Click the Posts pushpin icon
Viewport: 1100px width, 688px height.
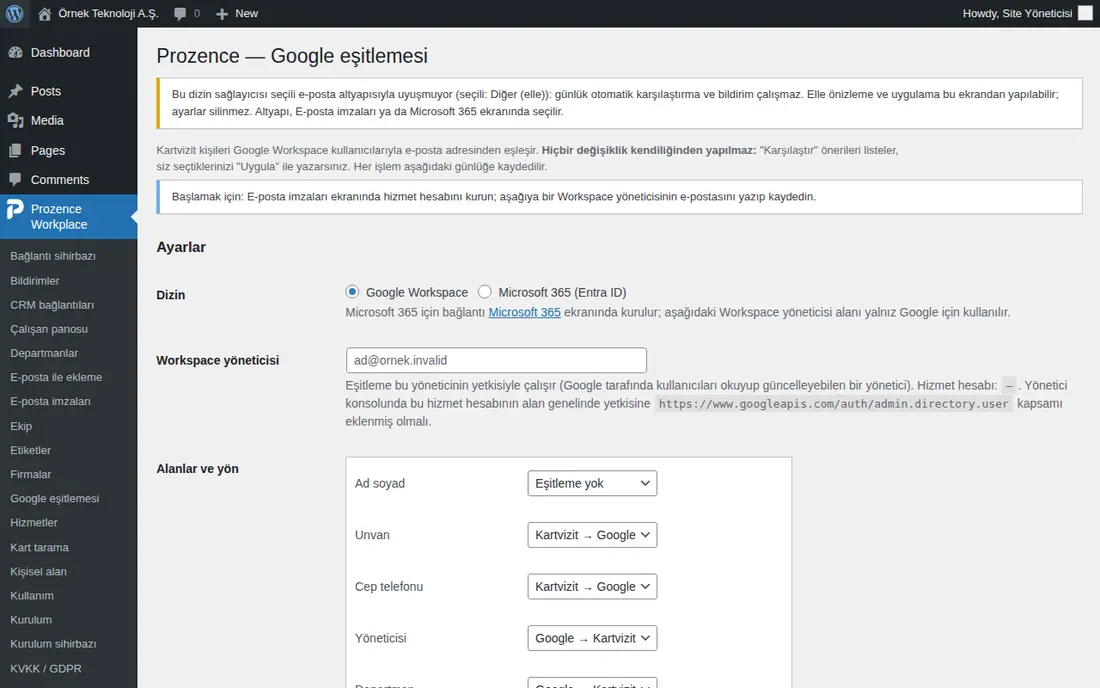tap(15, 91)
